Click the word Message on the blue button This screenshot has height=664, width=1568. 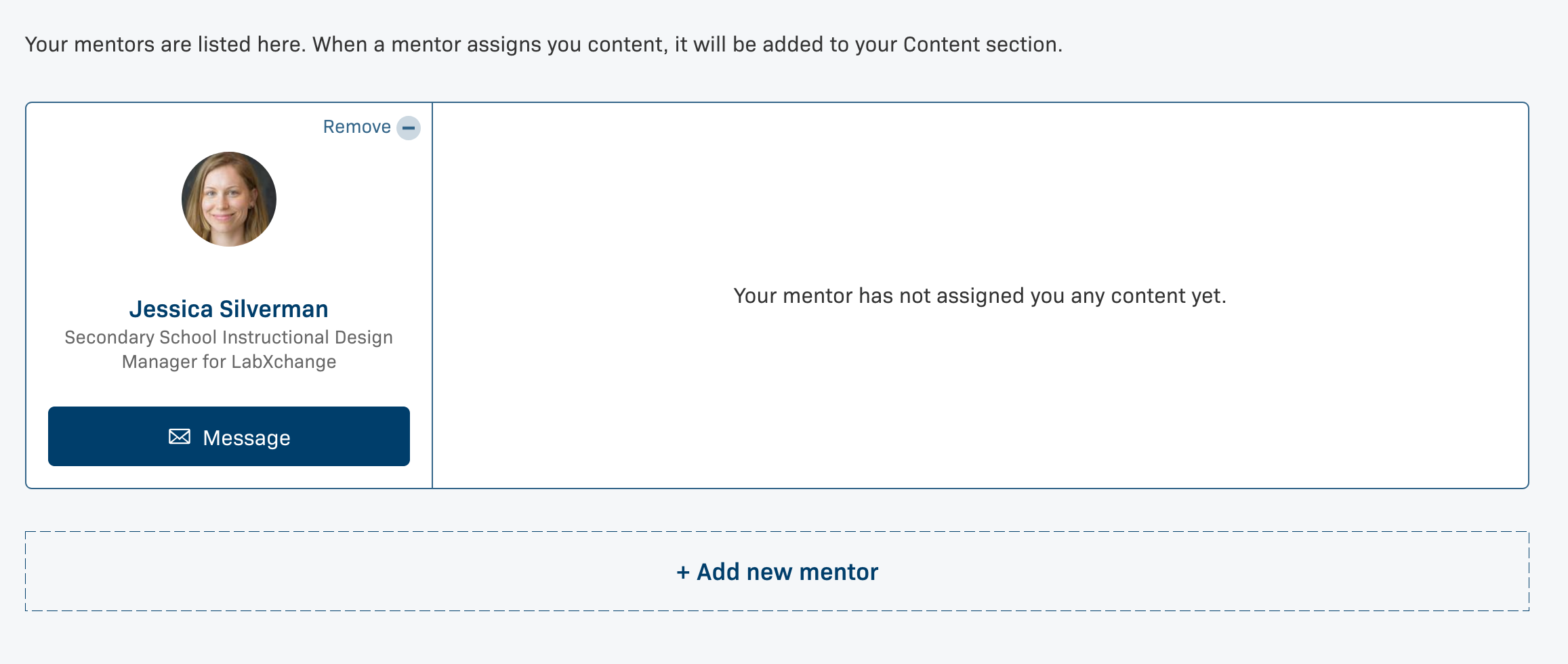(247, 438)
